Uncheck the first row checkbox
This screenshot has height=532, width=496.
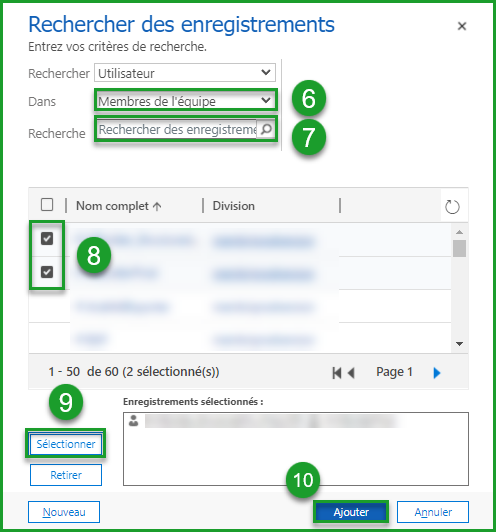[47, 239]
